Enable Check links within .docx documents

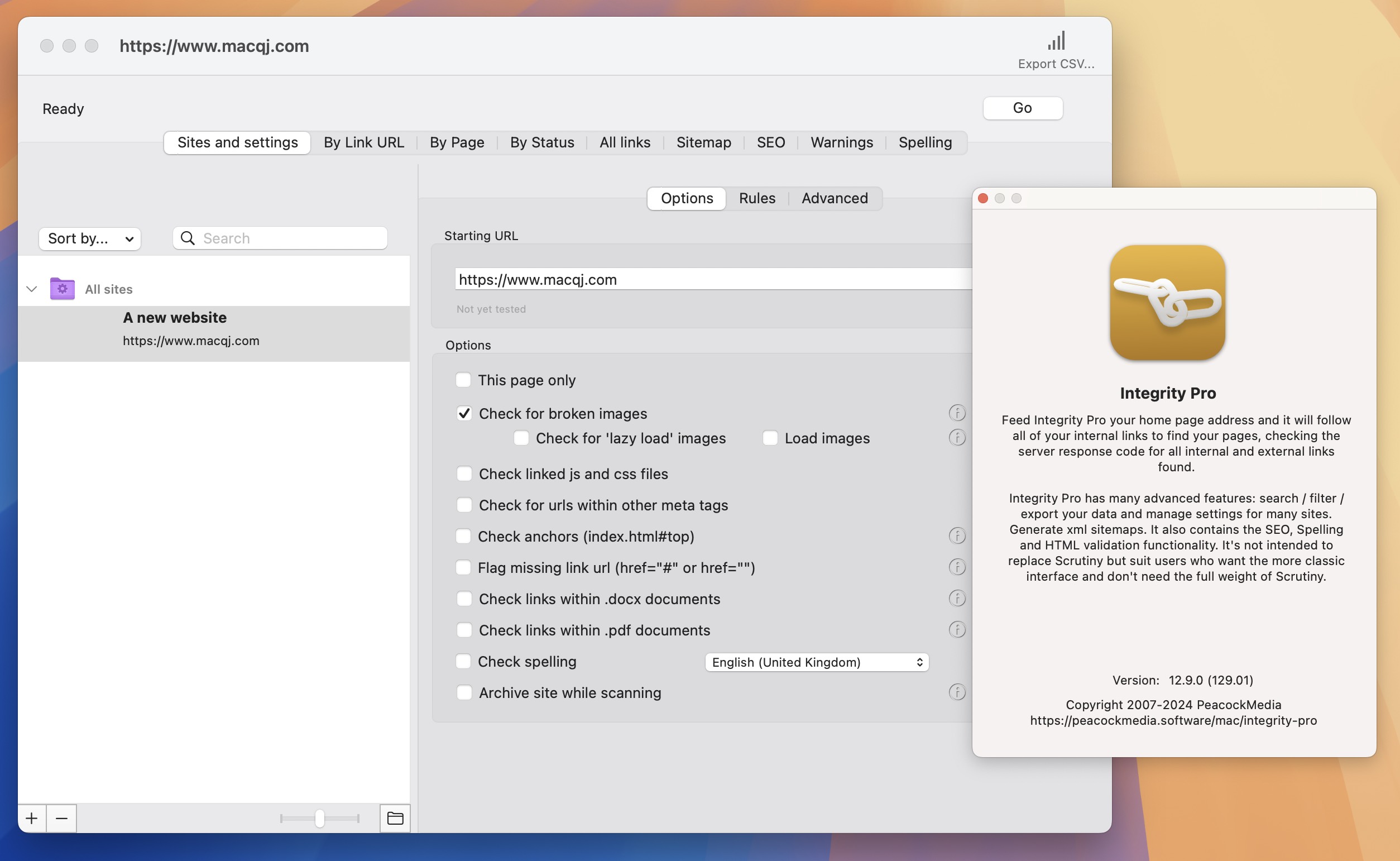464,599
